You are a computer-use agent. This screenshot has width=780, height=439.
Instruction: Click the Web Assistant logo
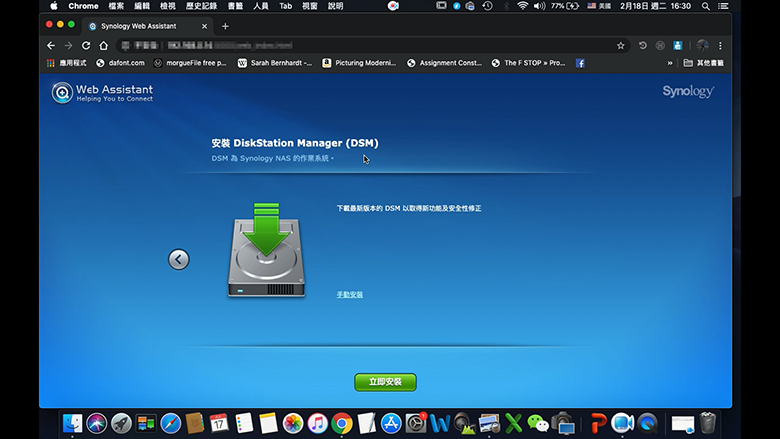click(102, 93)
